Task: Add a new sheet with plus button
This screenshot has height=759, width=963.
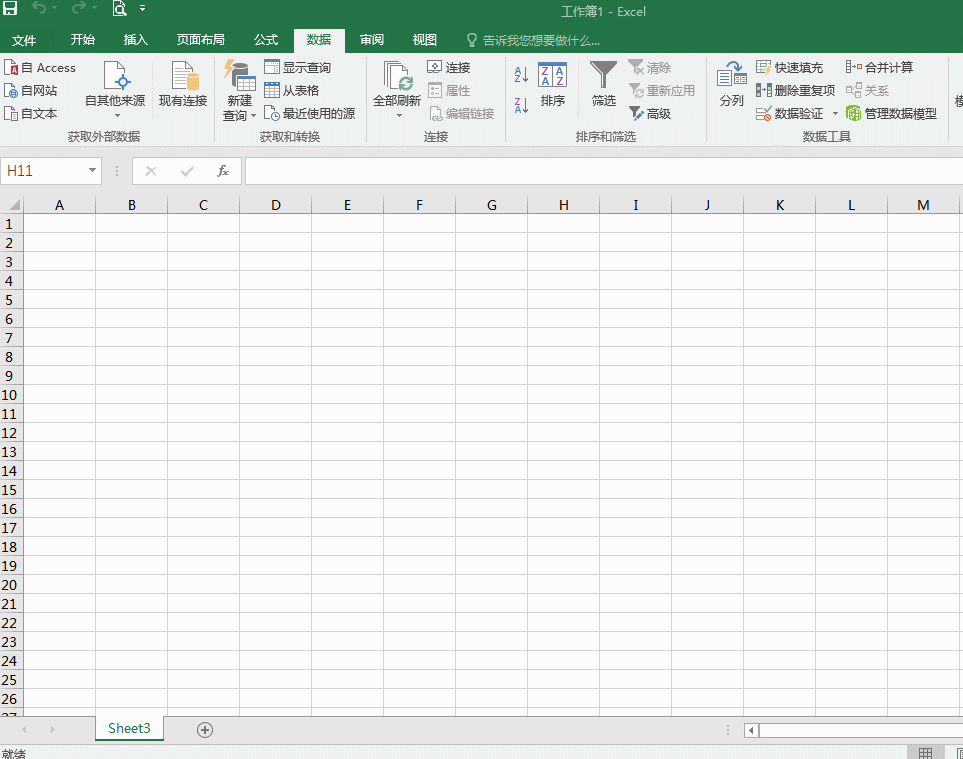Action: click(205, 730)
